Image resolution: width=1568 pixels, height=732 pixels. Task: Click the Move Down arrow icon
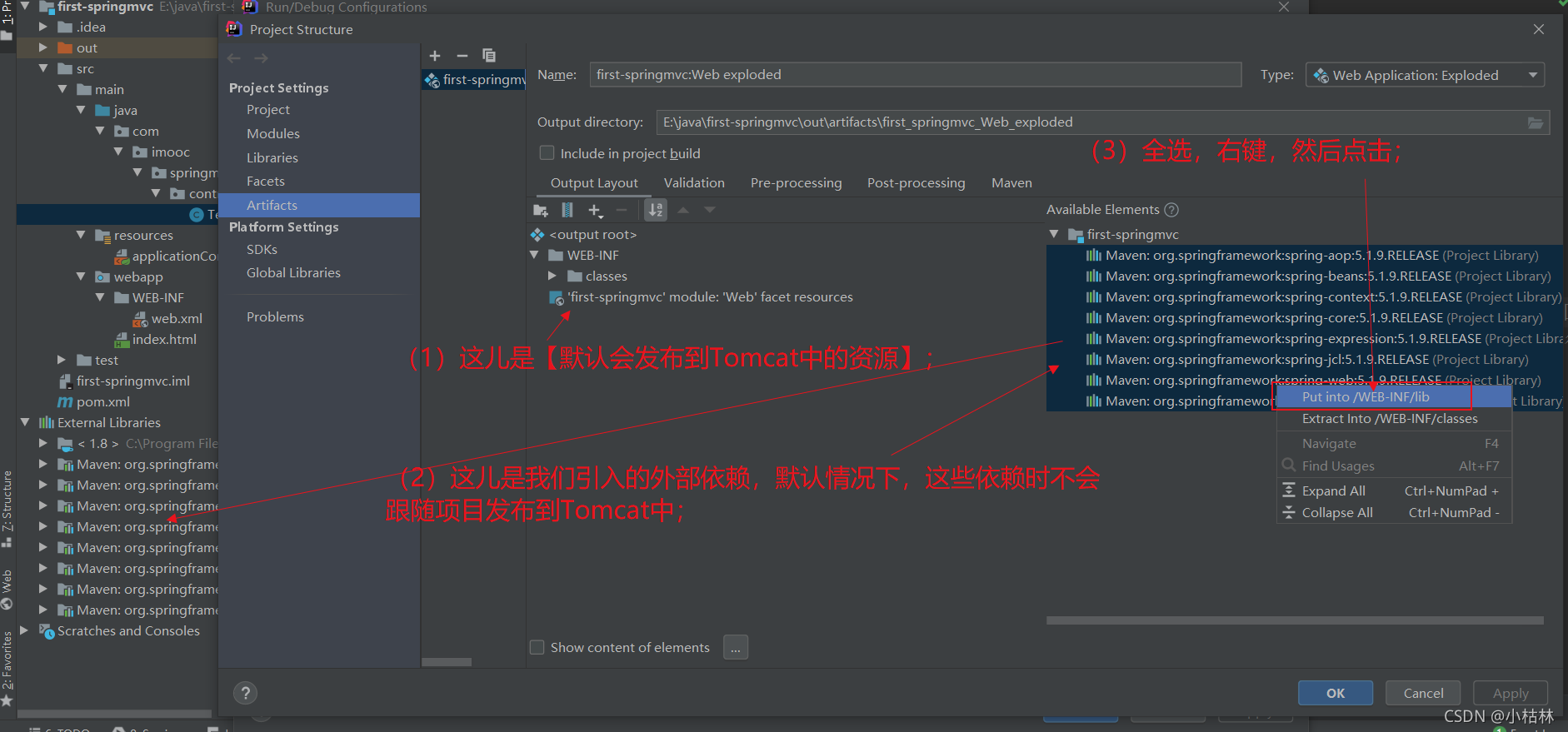click(x=710, y=210)
